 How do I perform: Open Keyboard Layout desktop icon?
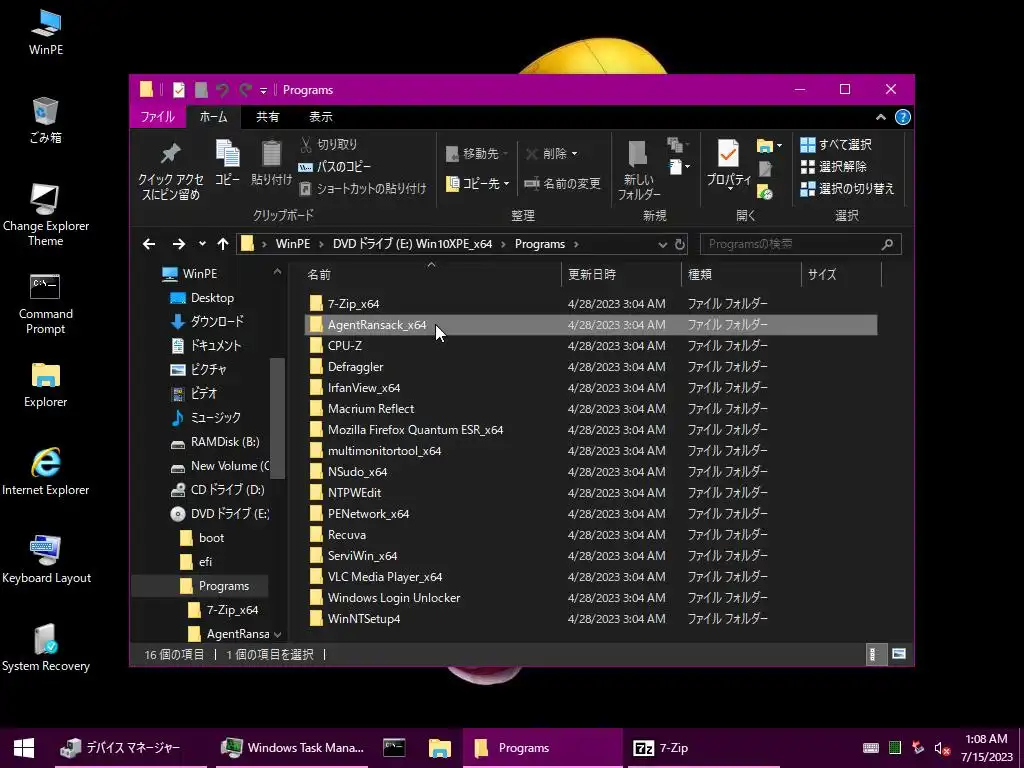[46, 560]
